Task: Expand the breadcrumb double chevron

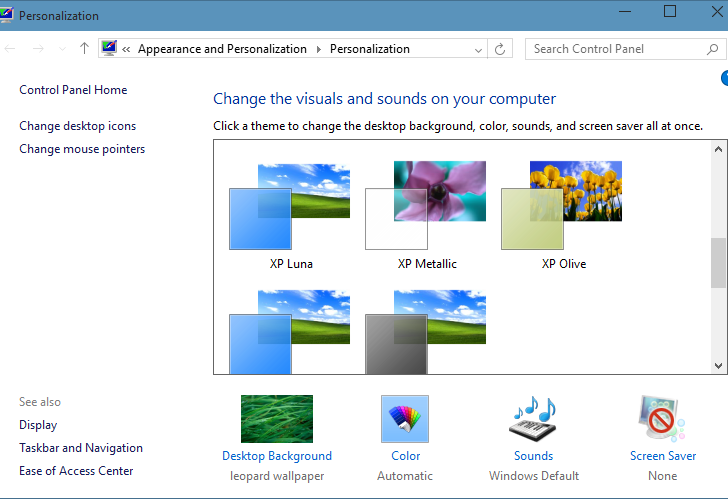Action: click(x=126, y=49)
